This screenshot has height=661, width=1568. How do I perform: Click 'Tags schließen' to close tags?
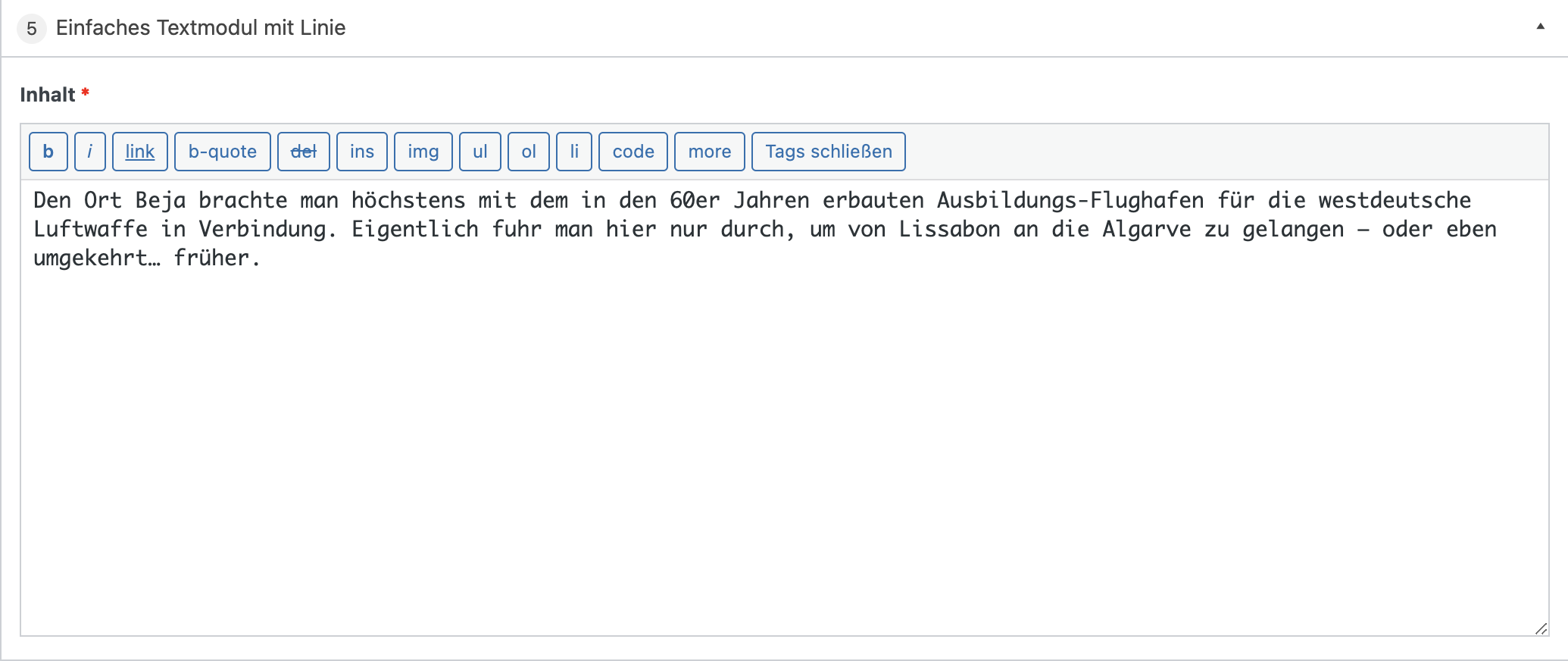tap(829, 152)
